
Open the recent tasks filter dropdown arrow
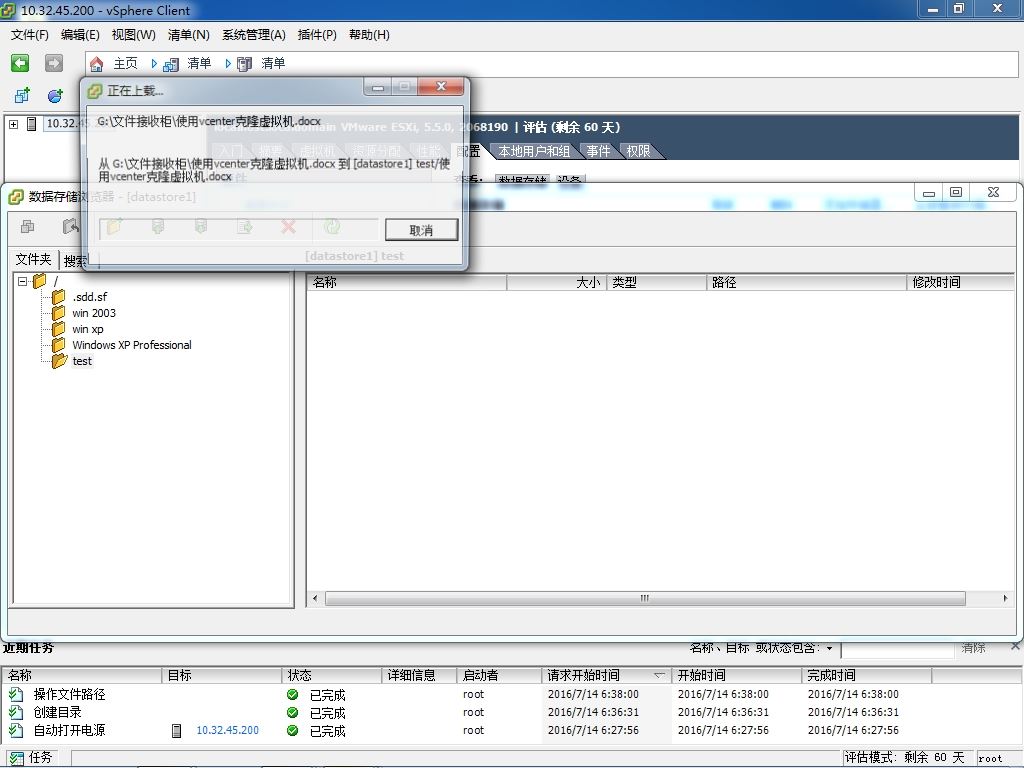point(829,648)
